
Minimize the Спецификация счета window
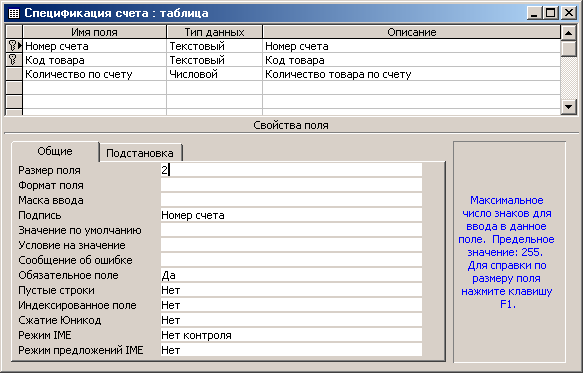(534, 13)
